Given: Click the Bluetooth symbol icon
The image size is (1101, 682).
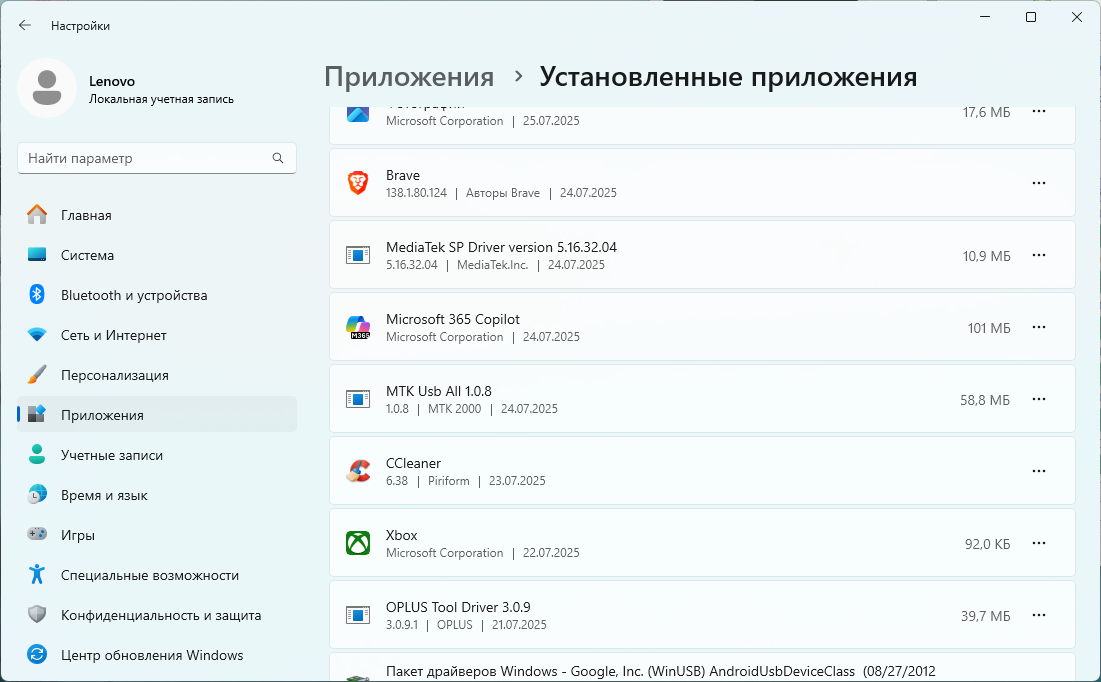Looking at the screenshot, I should click(37, 294).
